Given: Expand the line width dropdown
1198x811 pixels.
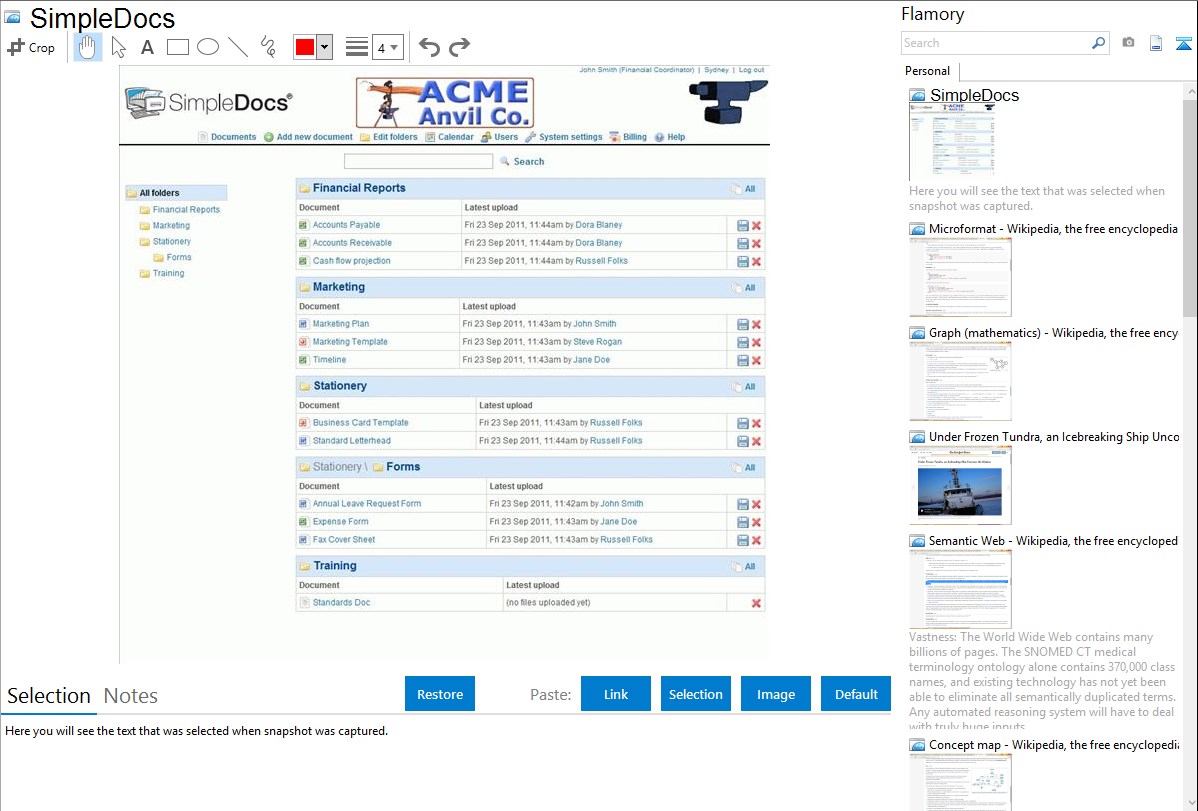Looking at the screenshot, I should [x=388, y=47].
